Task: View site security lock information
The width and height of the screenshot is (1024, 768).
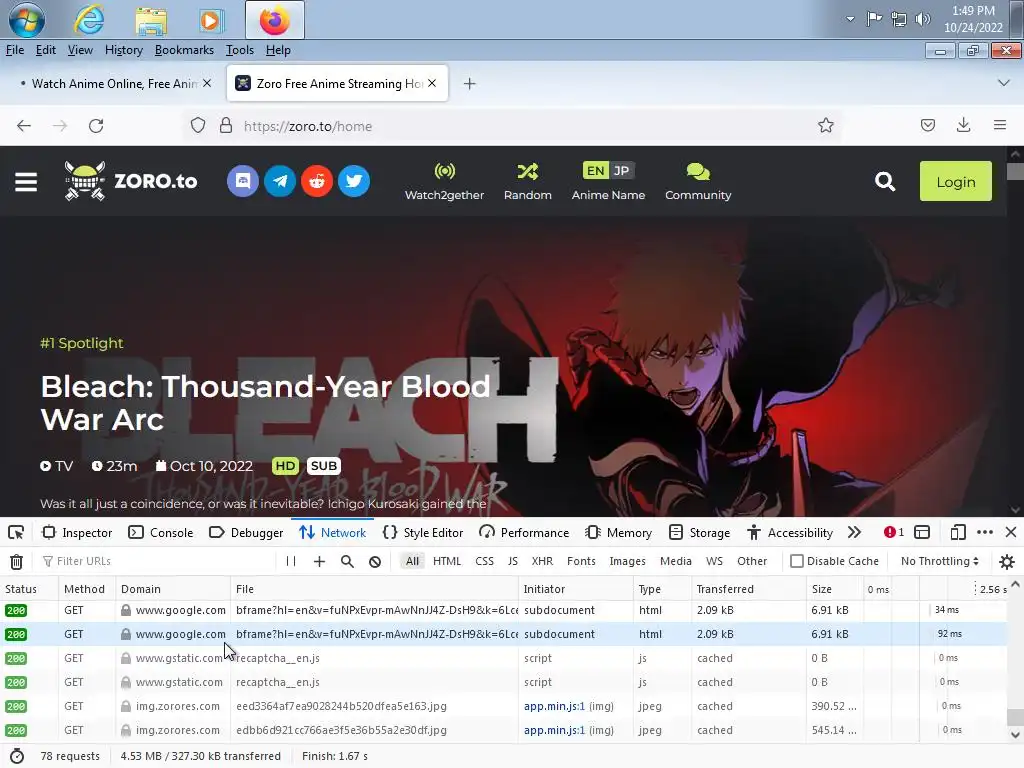Action: tap(226, 125)
